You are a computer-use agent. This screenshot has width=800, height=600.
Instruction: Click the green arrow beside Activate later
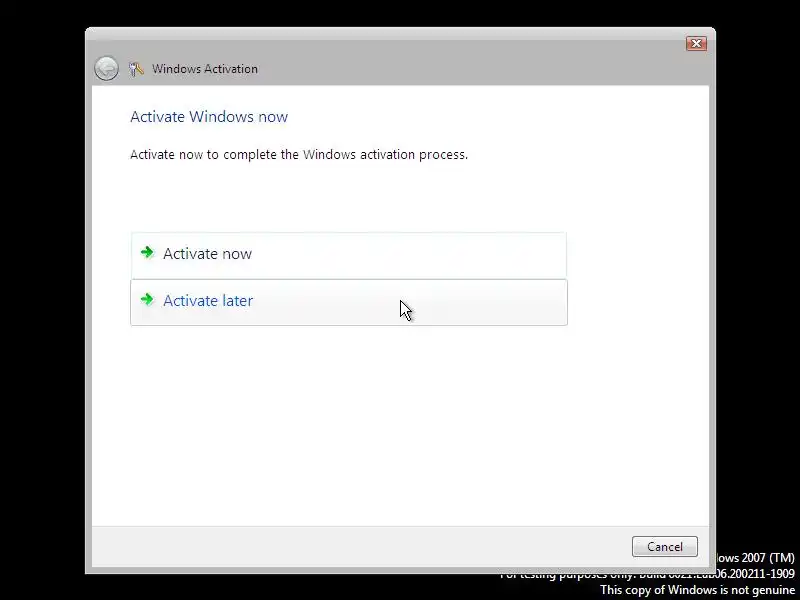147,299
